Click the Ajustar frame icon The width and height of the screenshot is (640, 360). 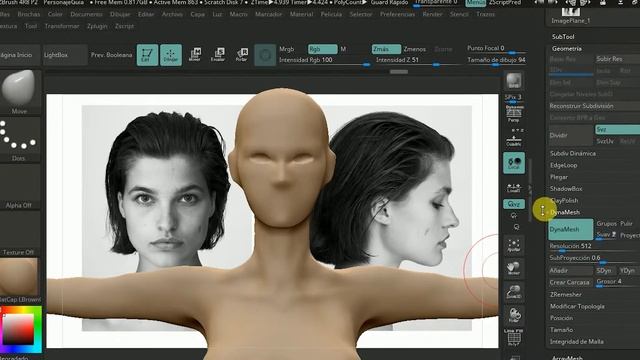(514, 245)
